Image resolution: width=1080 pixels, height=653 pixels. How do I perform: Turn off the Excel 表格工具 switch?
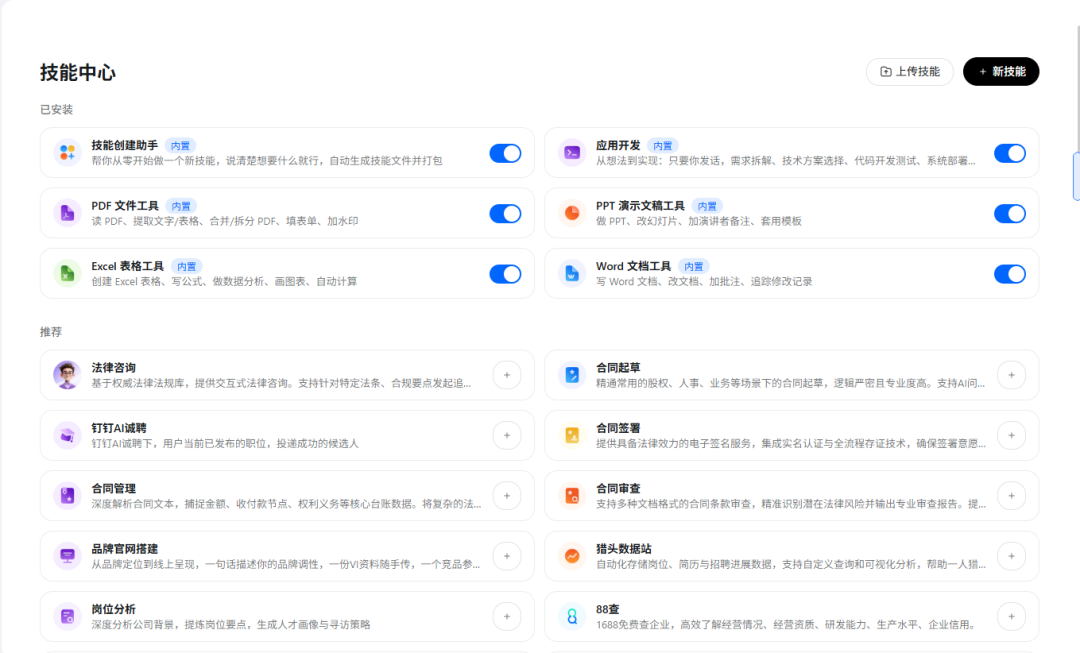(506, 274)
